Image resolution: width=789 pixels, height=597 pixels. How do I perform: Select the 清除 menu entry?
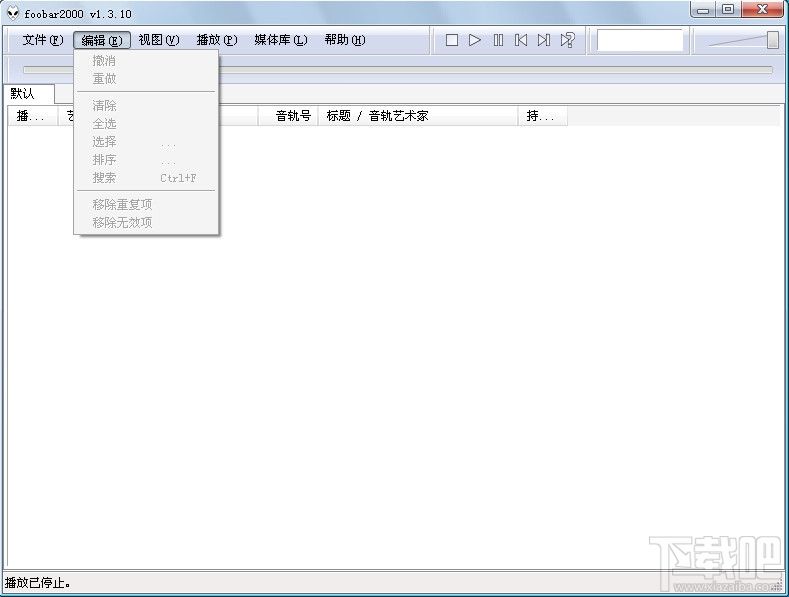tap(146, 106)
